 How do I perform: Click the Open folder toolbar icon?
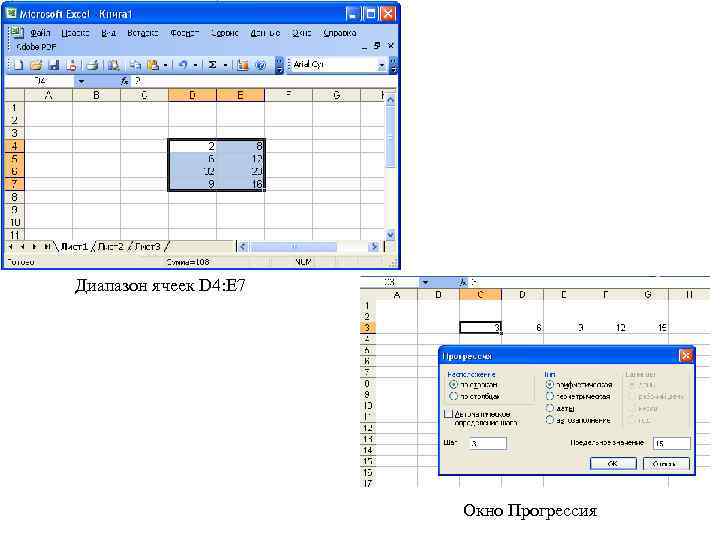[36, 65]
